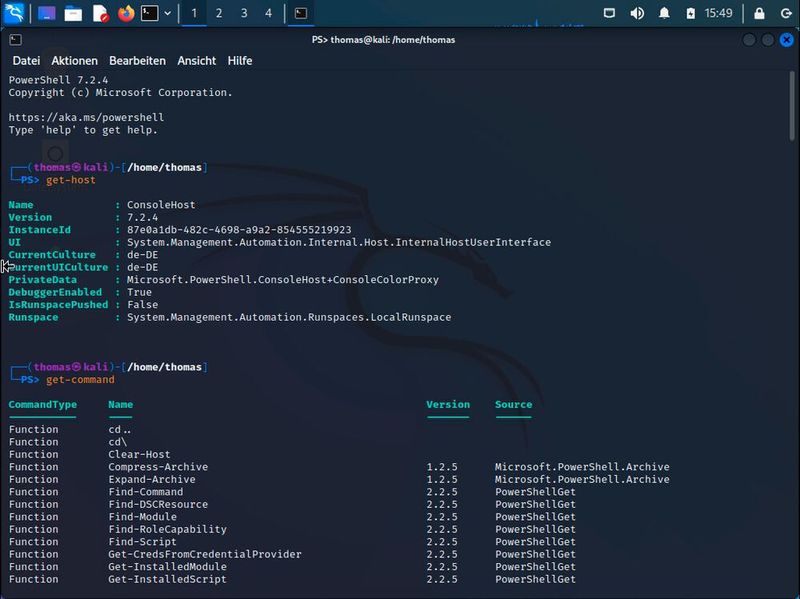This screenshot has height=599, width=800.
Task: Click the lock-screen icon in the panel
Action: 760,14
